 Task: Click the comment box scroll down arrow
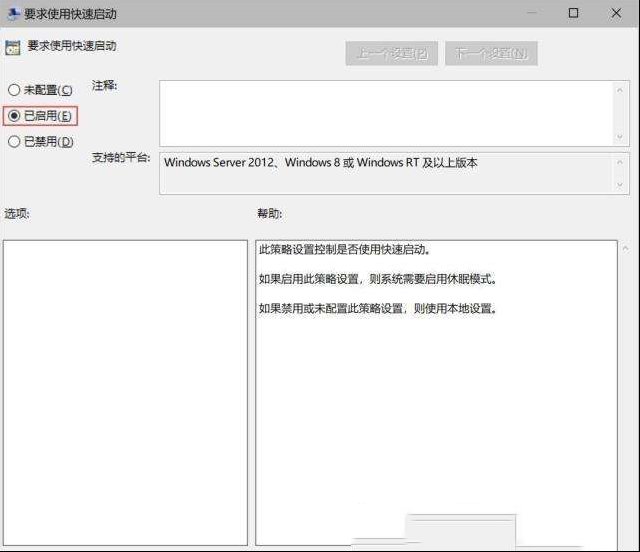(x=620, y=137)
